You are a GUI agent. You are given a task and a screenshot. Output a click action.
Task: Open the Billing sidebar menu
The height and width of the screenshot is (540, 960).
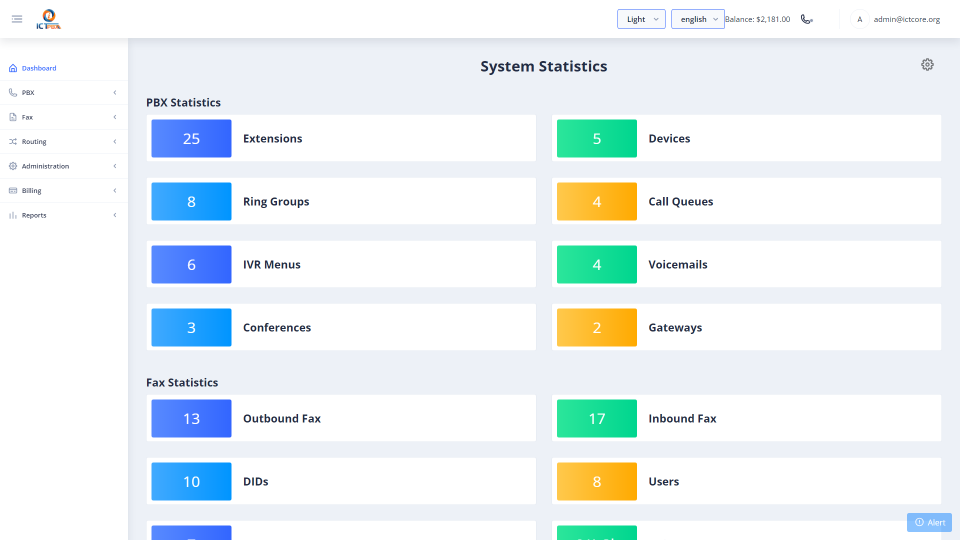click(x=64, y=190)
